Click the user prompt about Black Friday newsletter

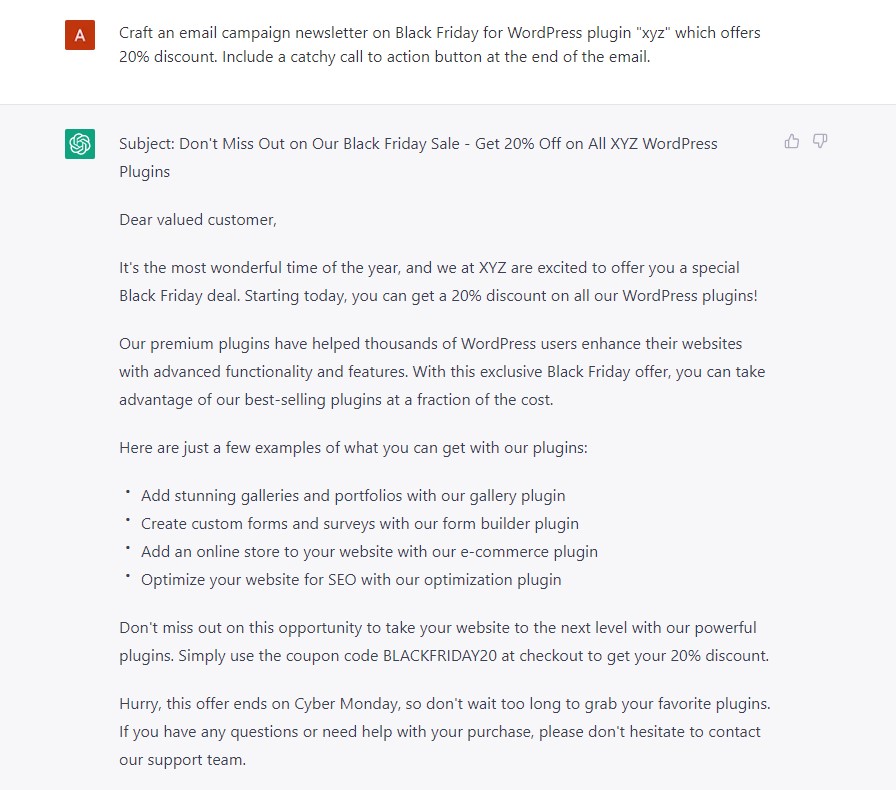[x=439, y=45]
